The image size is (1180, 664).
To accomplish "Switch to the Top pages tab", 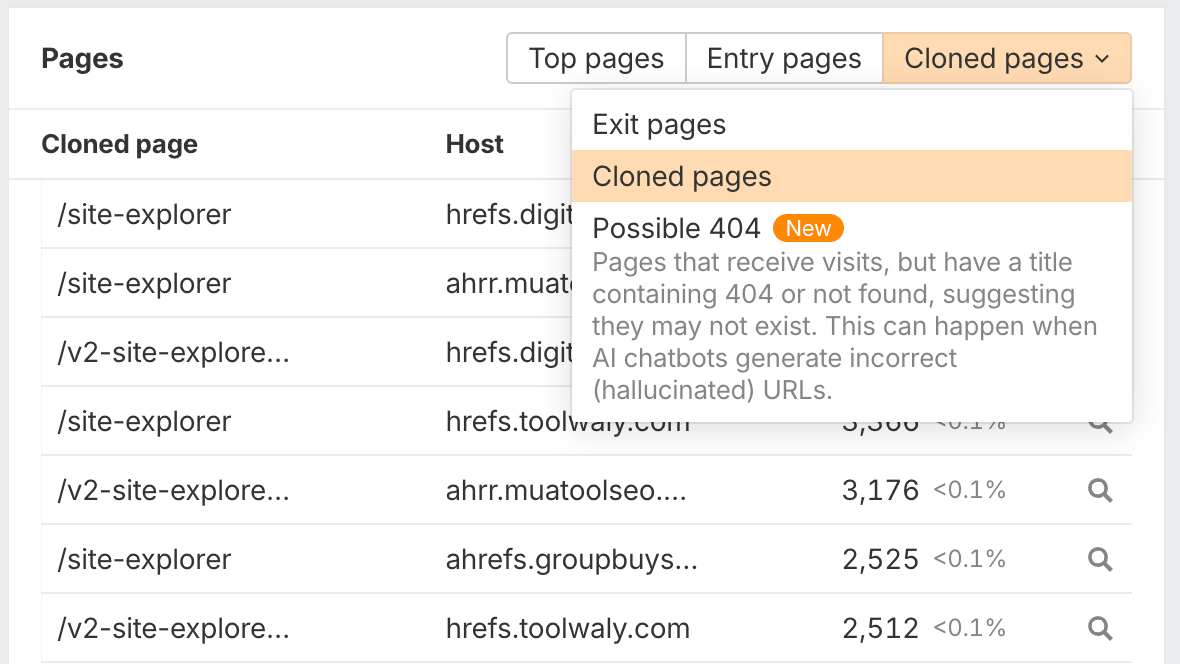I will pos(596,58).
